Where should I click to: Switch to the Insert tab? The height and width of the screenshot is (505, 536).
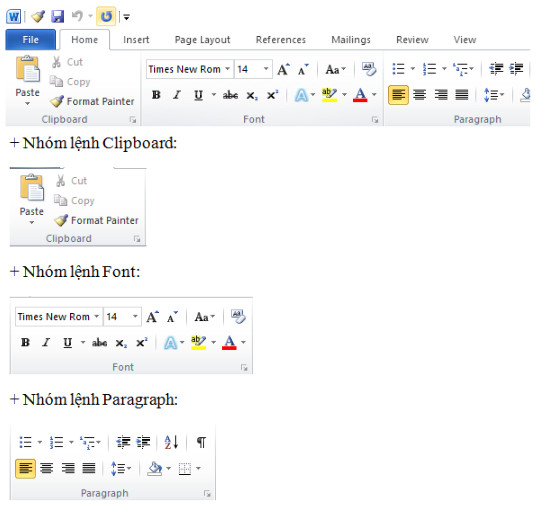pyautogui.click(x=136, y=40)
